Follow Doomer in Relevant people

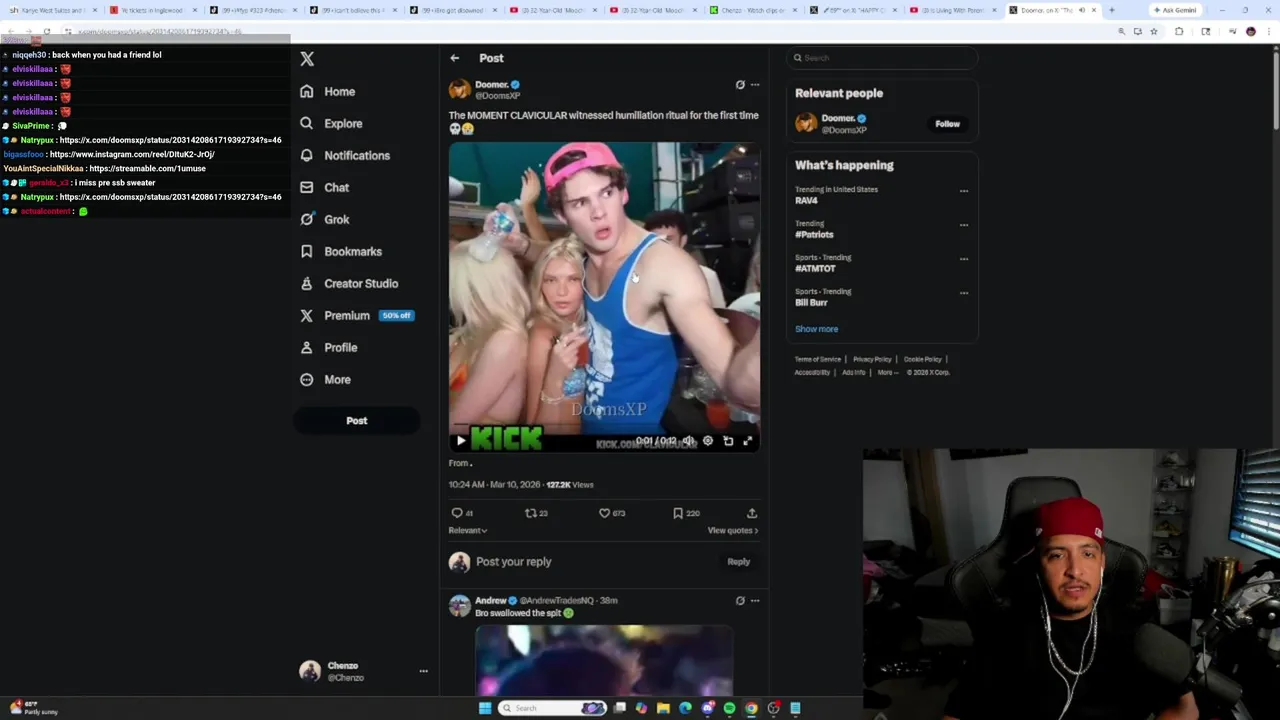pos(947,124)
